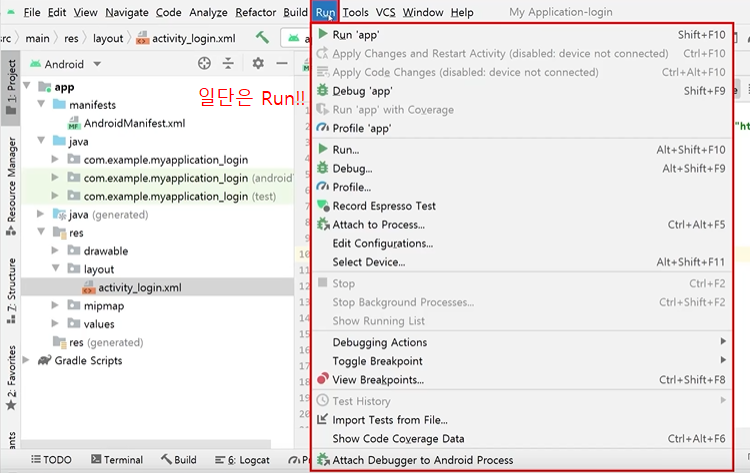The image size is (750, 473).
Task: Open the View menu
Action: pos(85,12)
